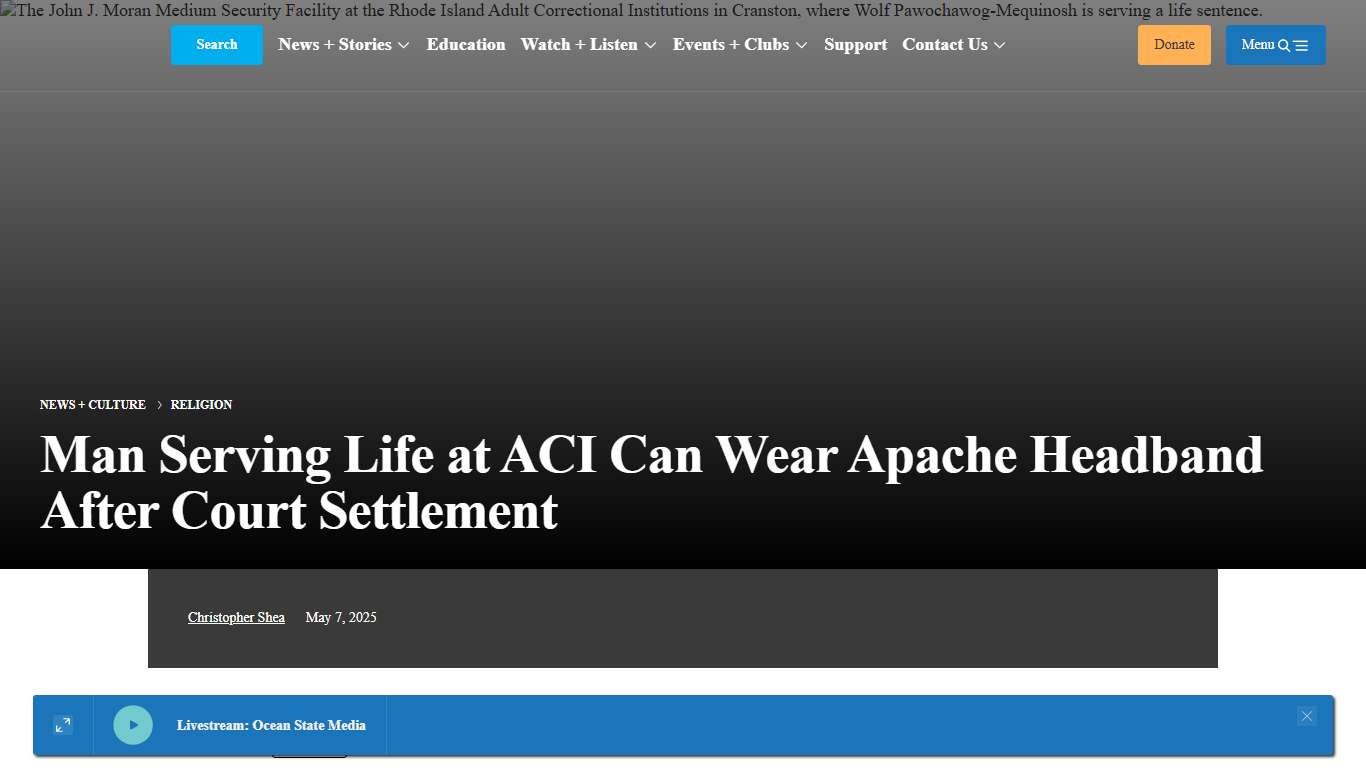
Task: Click the Search button
Action: click(216, 44)
